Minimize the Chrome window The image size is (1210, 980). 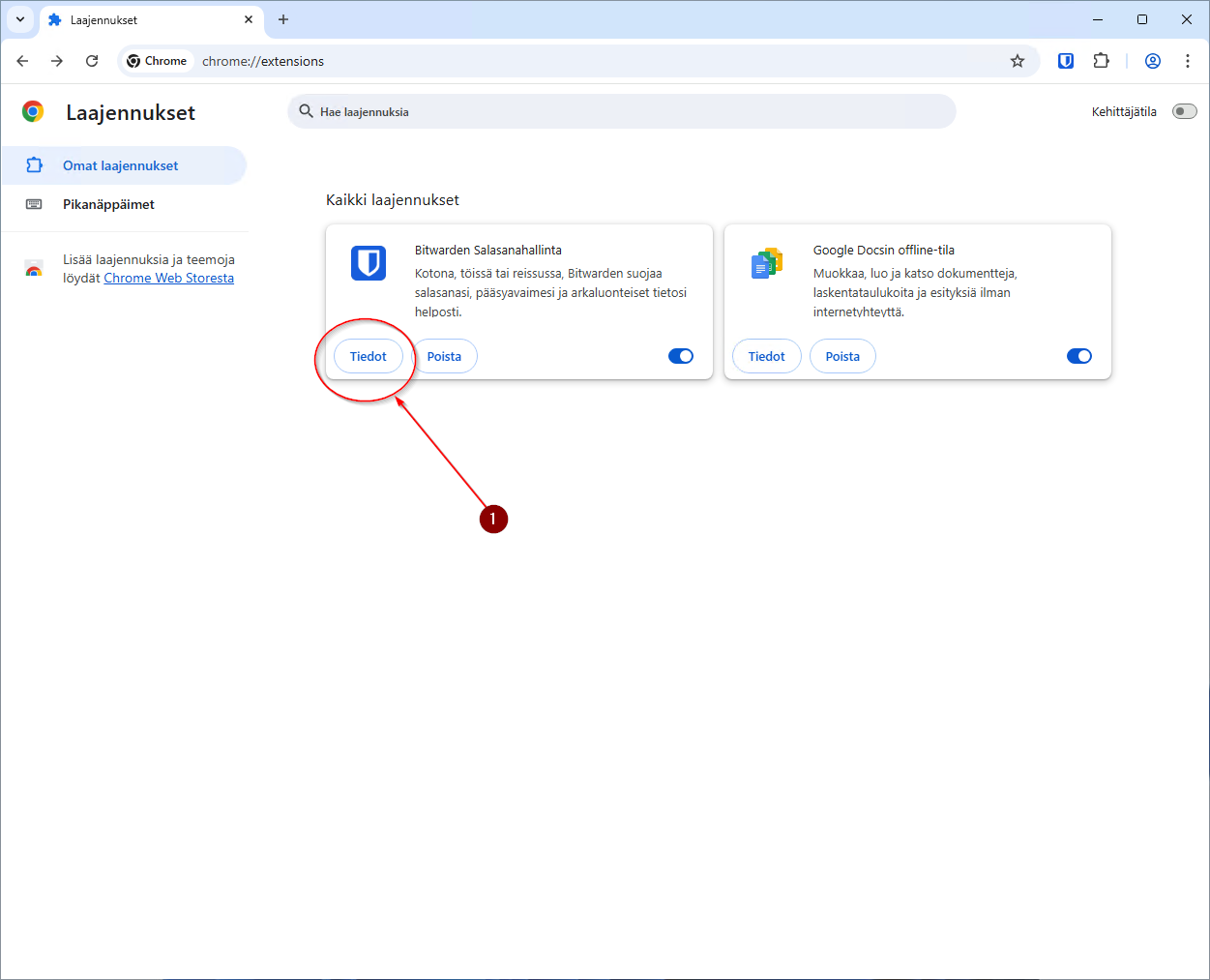coord(1098,19)
